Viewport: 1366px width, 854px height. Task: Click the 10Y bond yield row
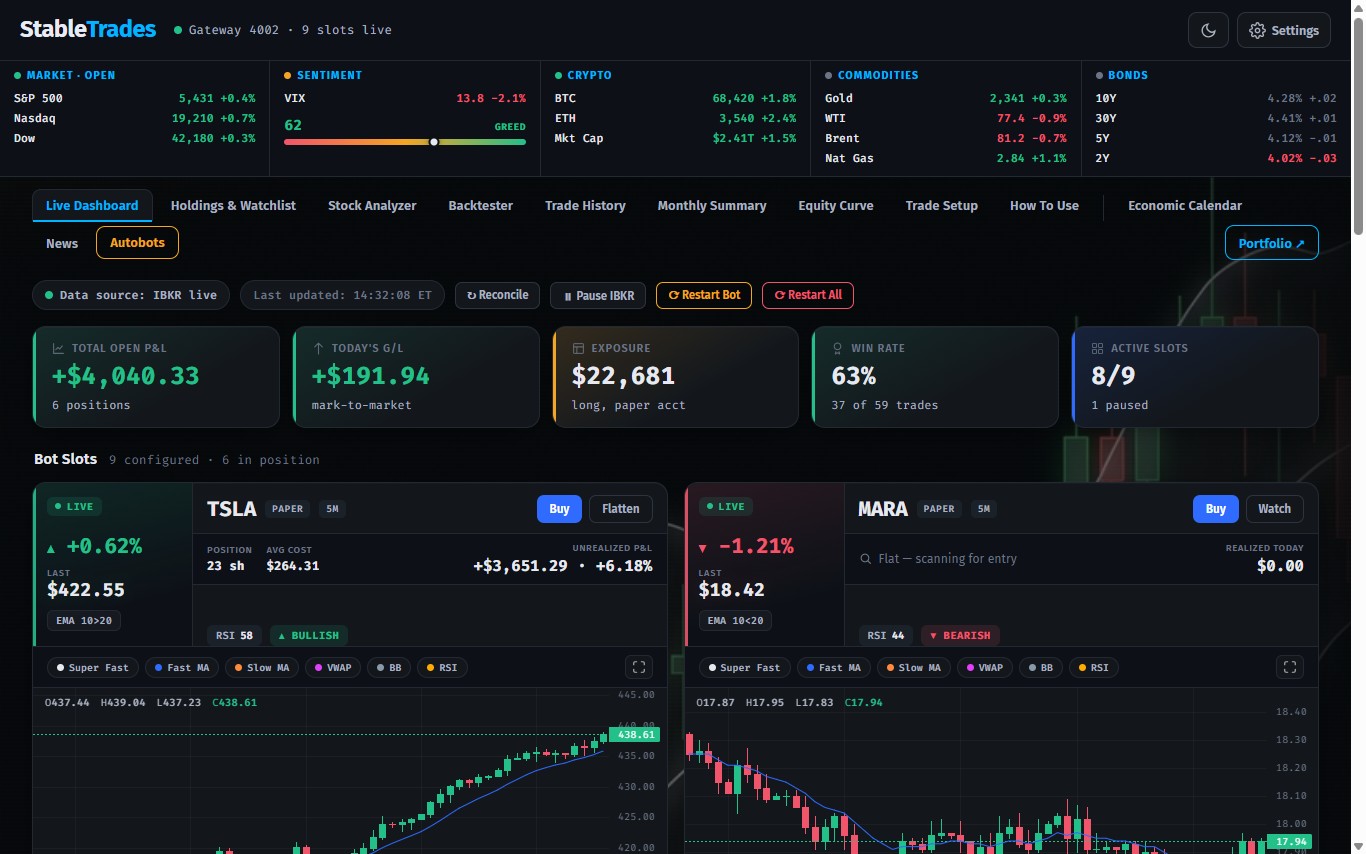(1216, 98)
